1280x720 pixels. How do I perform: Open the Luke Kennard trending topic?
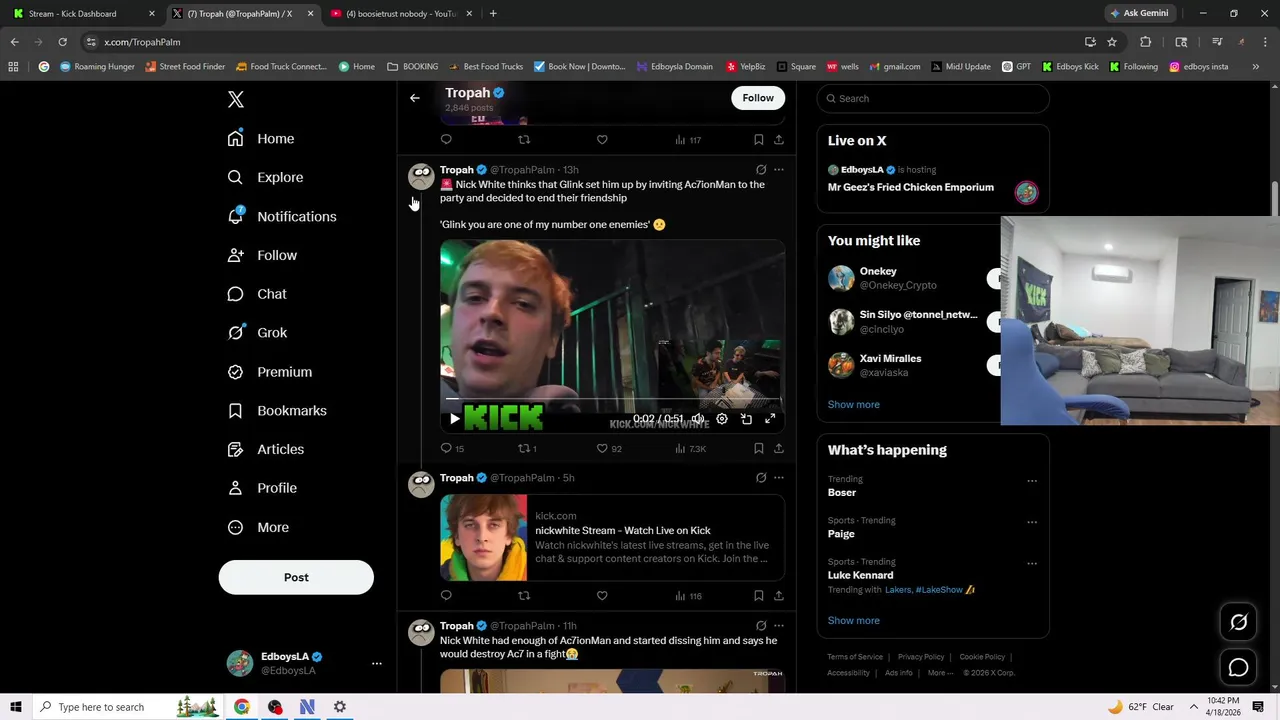[860, 575]
